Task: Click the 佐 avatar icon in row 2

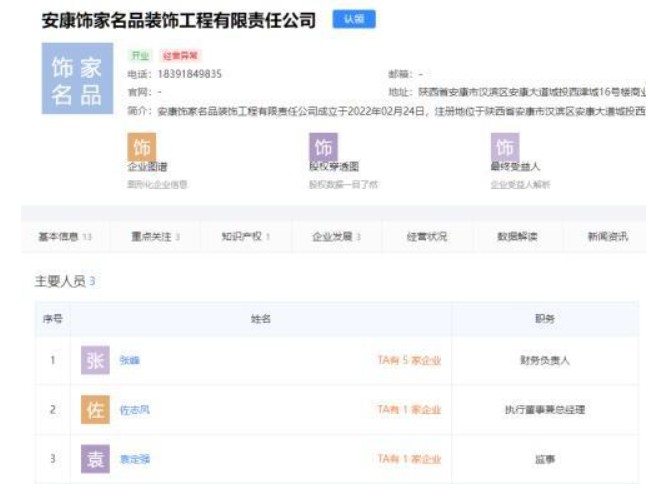Action: click(x=95, y=410)
